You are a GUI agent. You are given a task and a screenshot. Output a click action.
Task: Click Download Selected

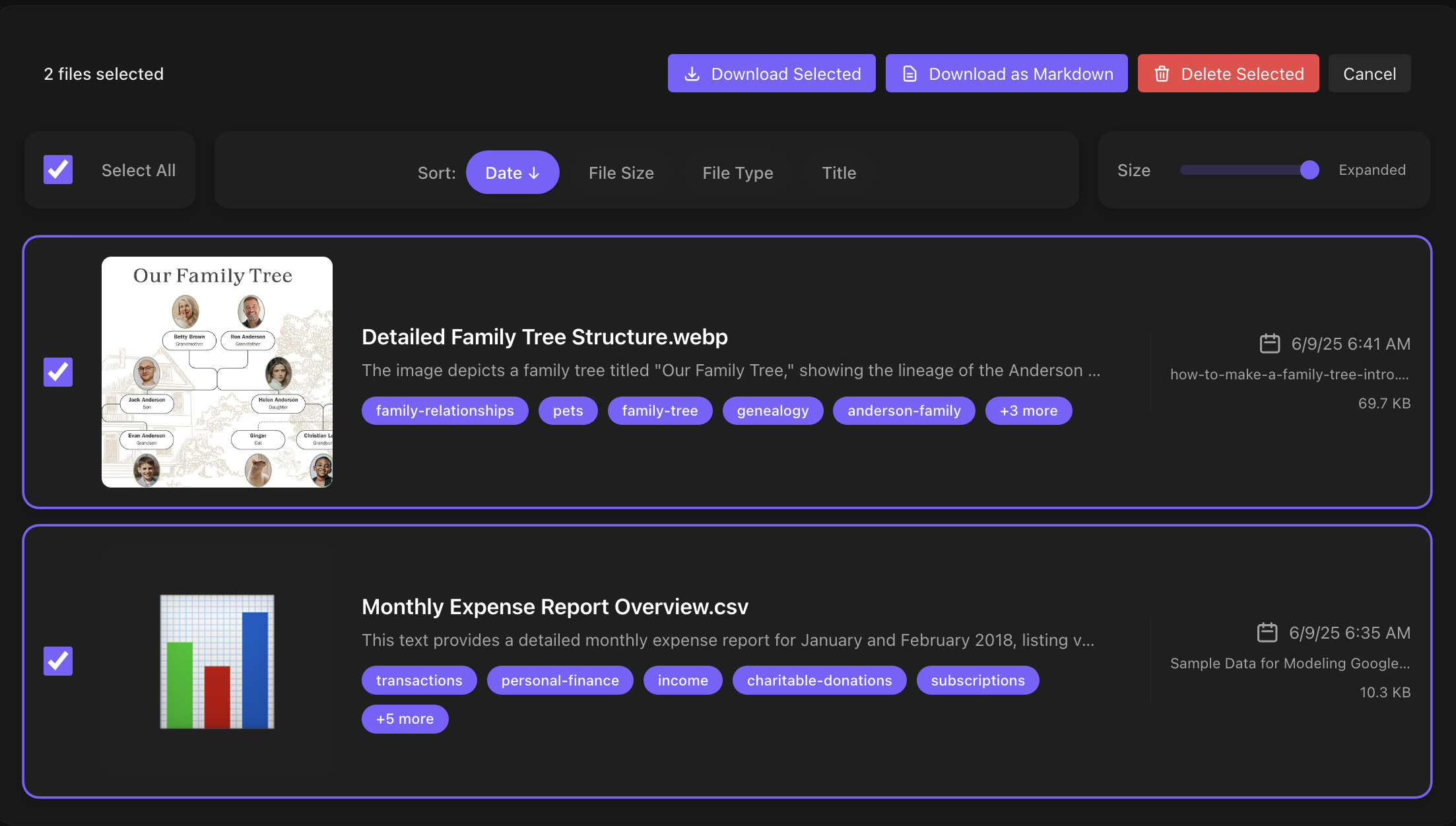coord(771,73)
